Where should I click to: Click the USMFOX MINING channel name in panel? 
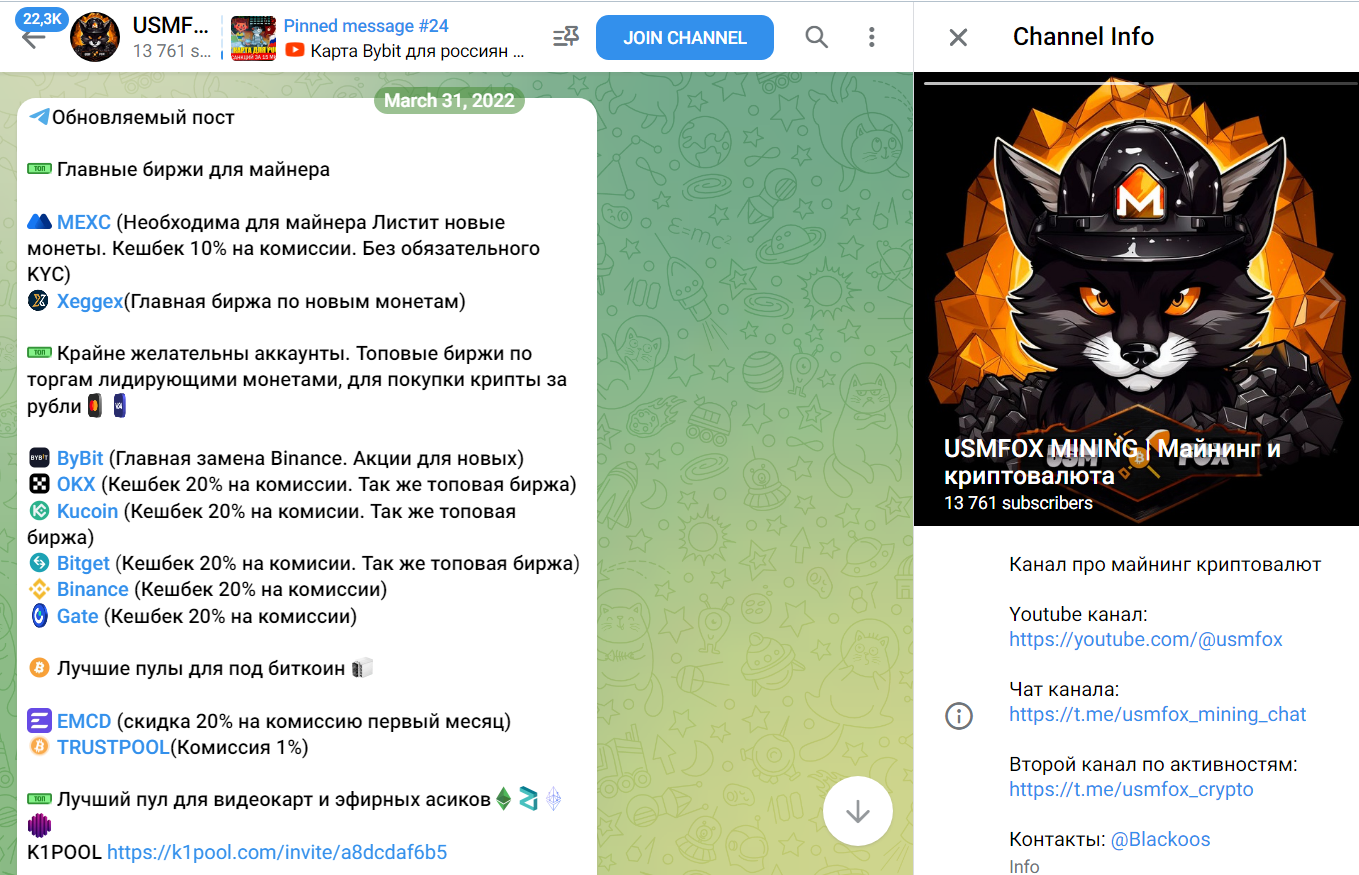1112,462
